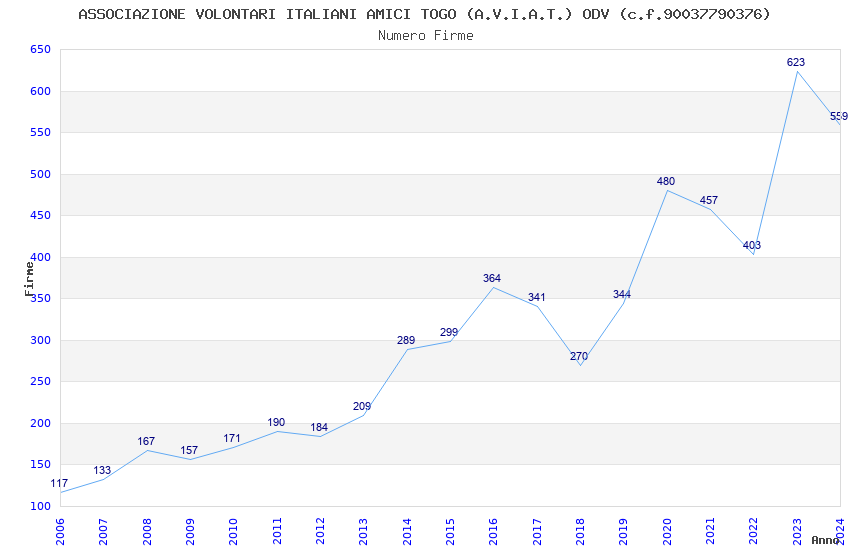Click the y-axis value 400

coord(41,257)
